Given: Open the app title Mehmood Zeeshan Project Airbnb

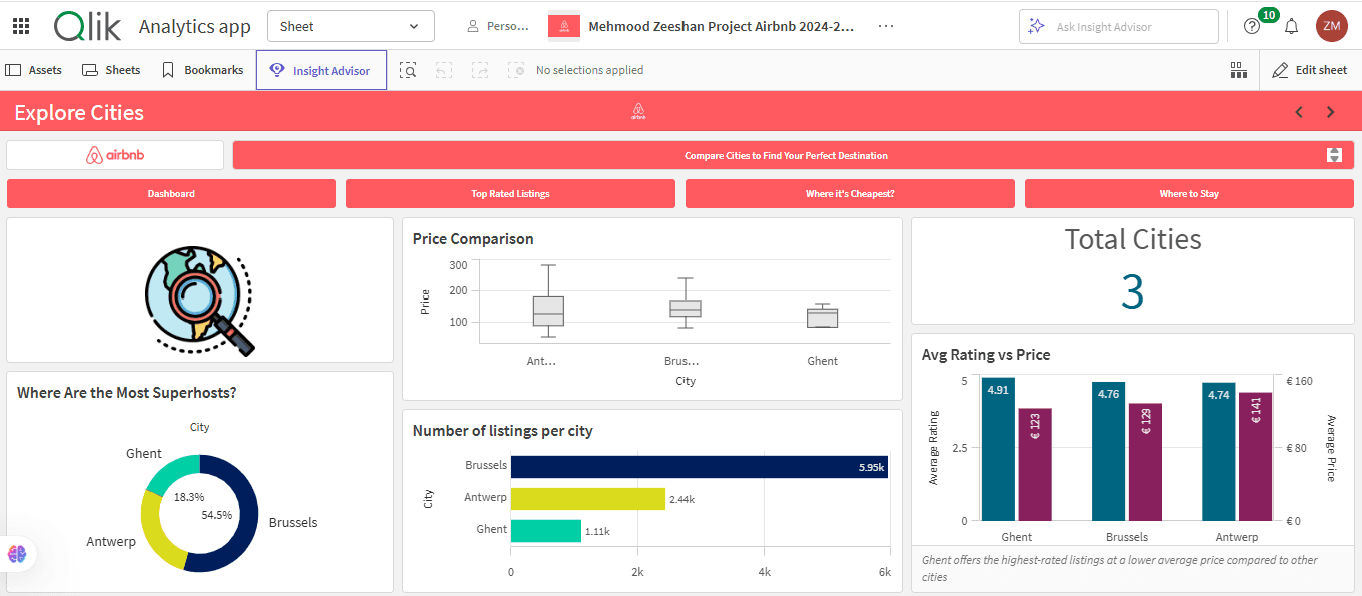Looking at the screenshot, I should pos(721,26).
